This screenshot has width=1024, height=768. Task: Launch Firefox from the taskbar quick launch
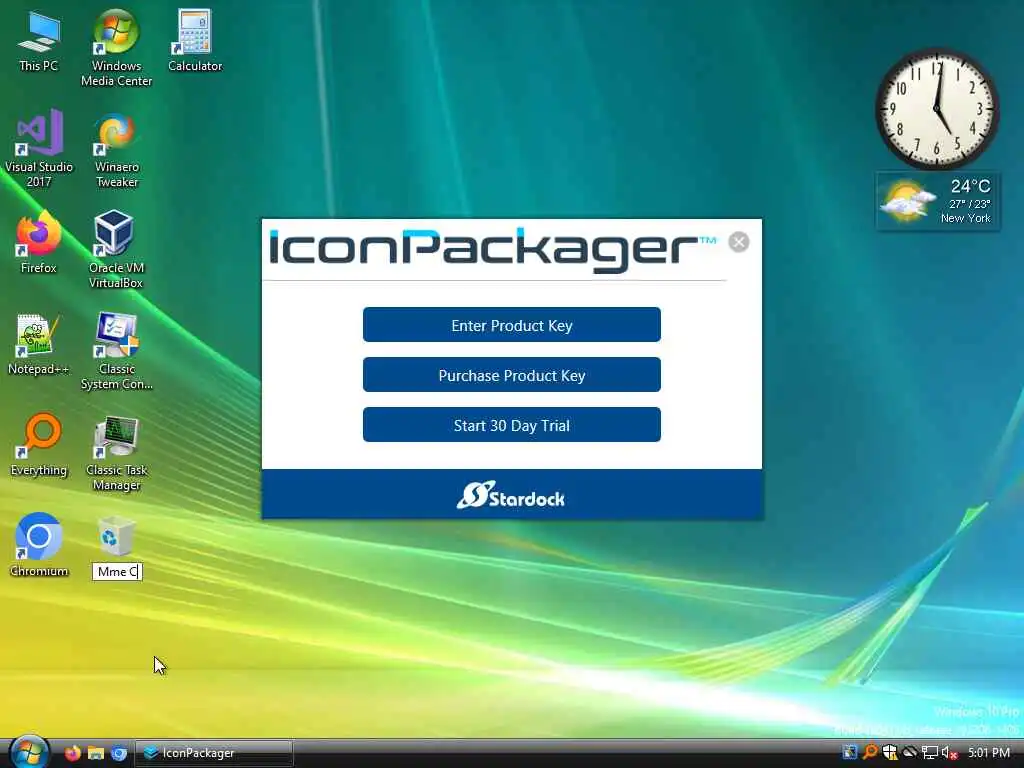coord(72,753)
